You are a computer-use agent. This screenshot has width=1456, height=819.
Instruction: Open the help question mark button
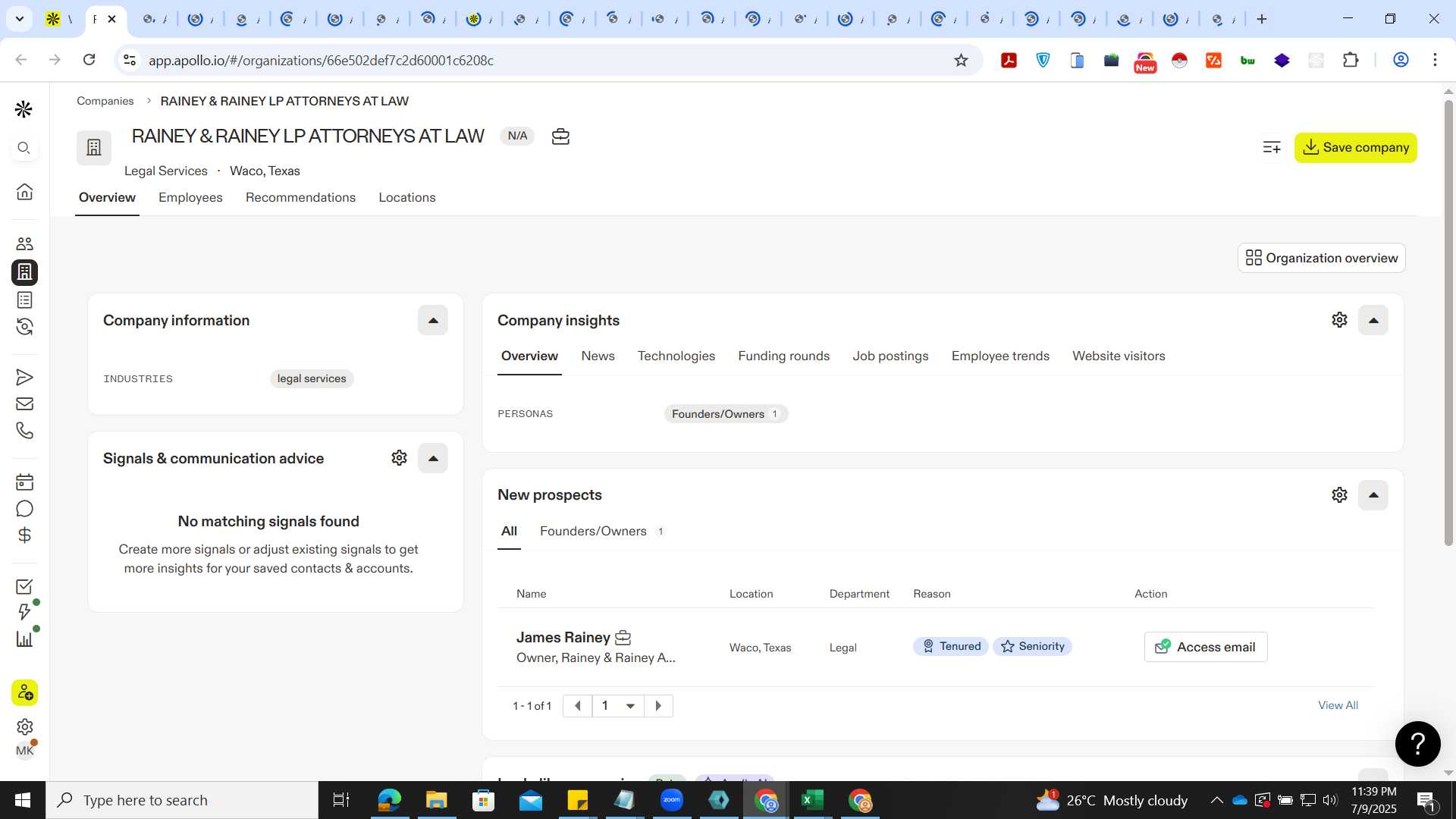click(x=1417, y=744)
